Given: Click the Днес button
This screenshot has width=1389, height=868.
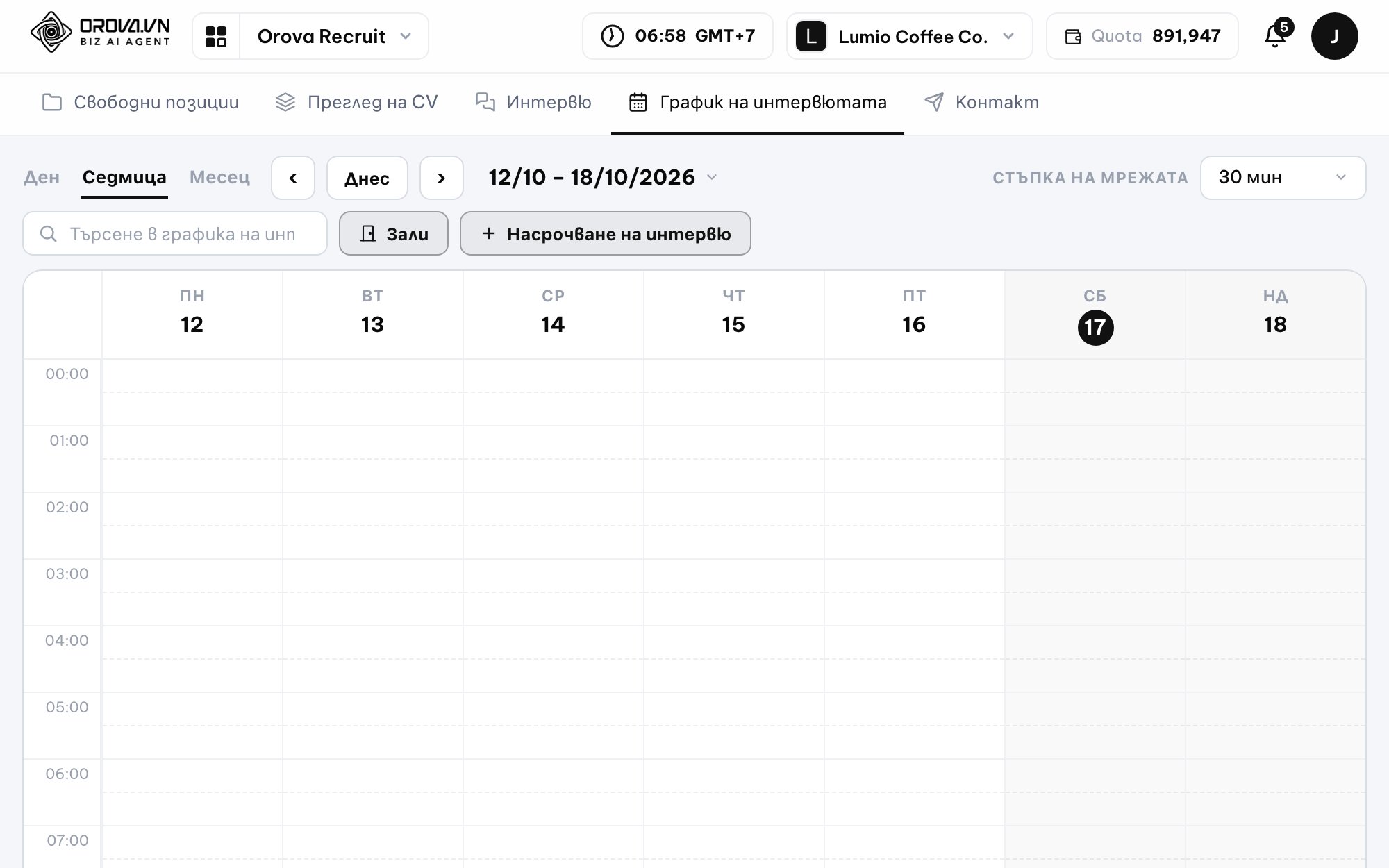Looking at the screenshot, I should 367,178.
